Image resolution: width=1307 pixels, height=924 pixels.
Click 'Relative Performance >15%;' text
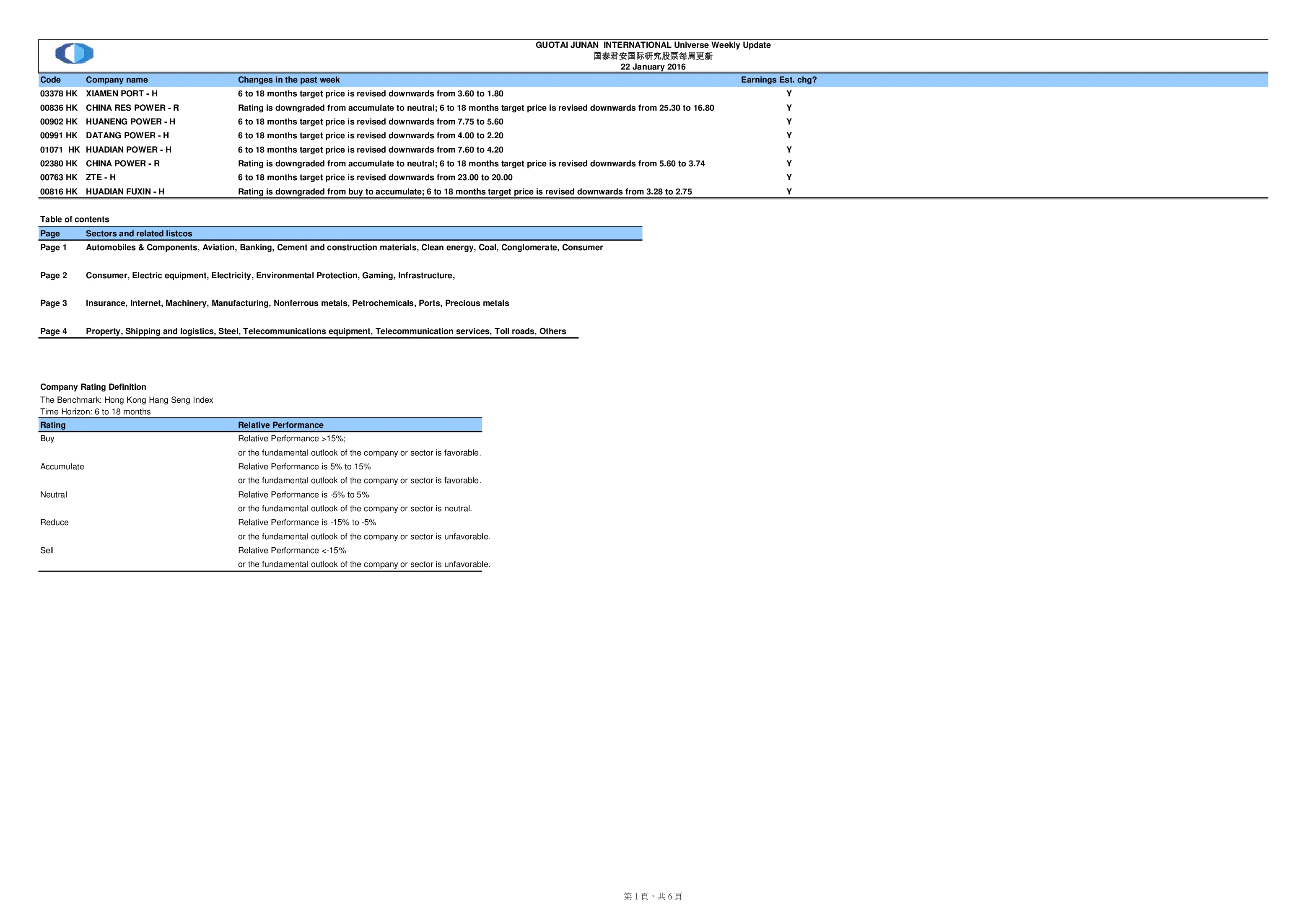point(291,439)
